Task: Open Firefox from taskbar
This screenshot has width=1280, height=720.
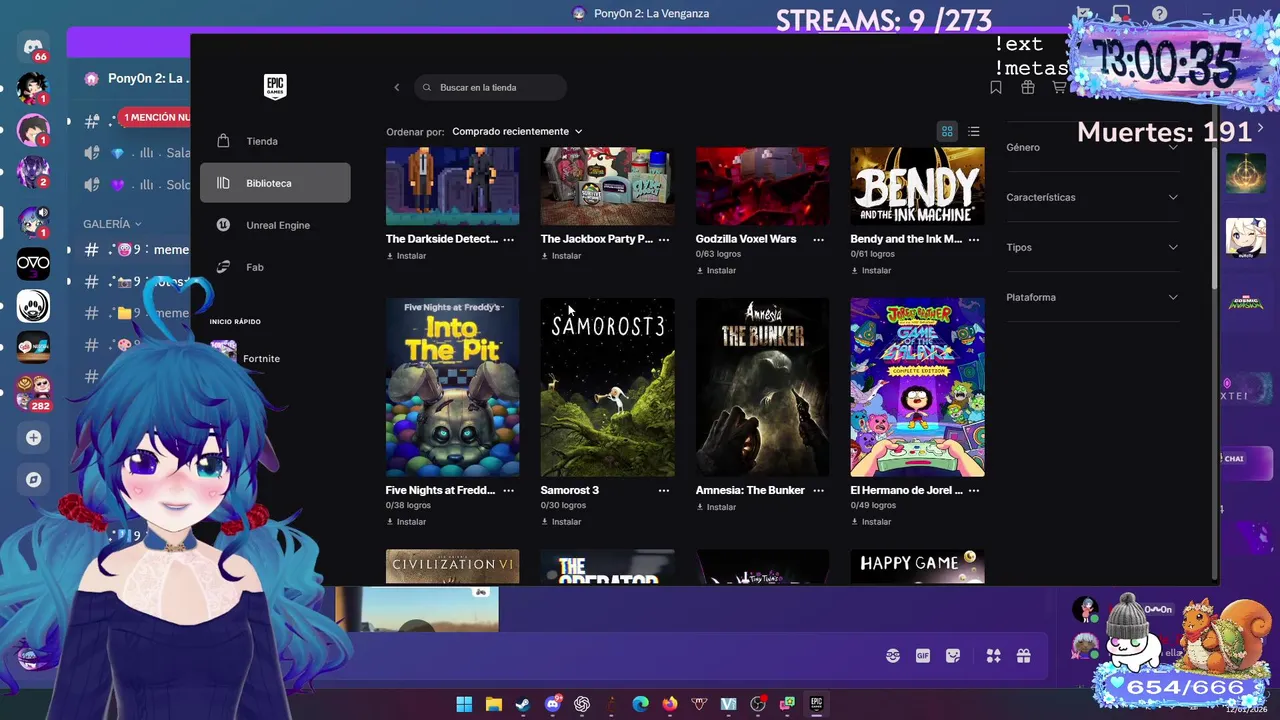Action: pyautogui.click(x=669, y=704)
